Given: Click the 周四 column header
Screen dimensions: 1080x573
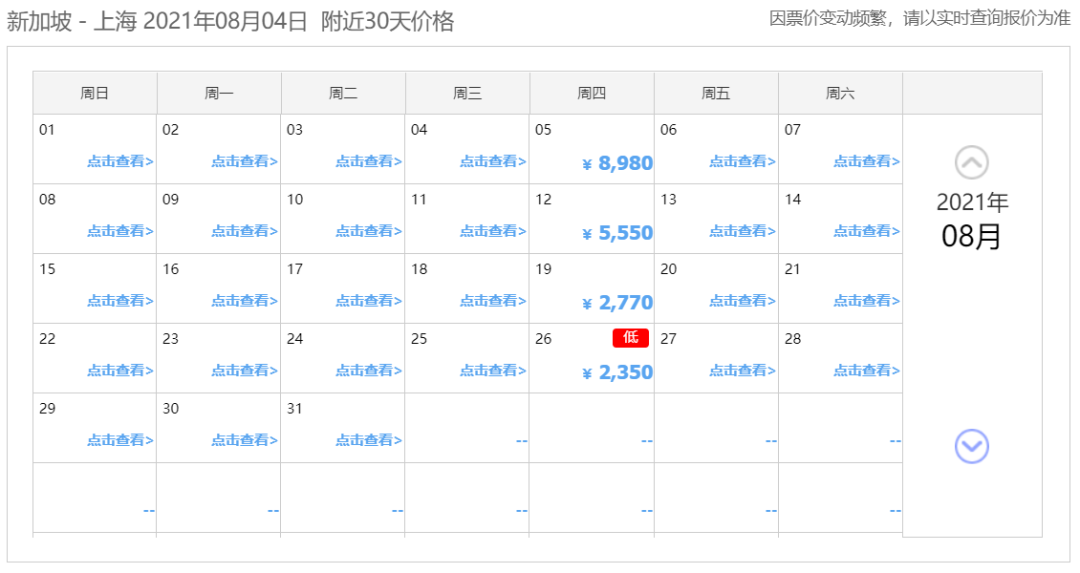Looking at the screenshot, I should coord(592,93).
